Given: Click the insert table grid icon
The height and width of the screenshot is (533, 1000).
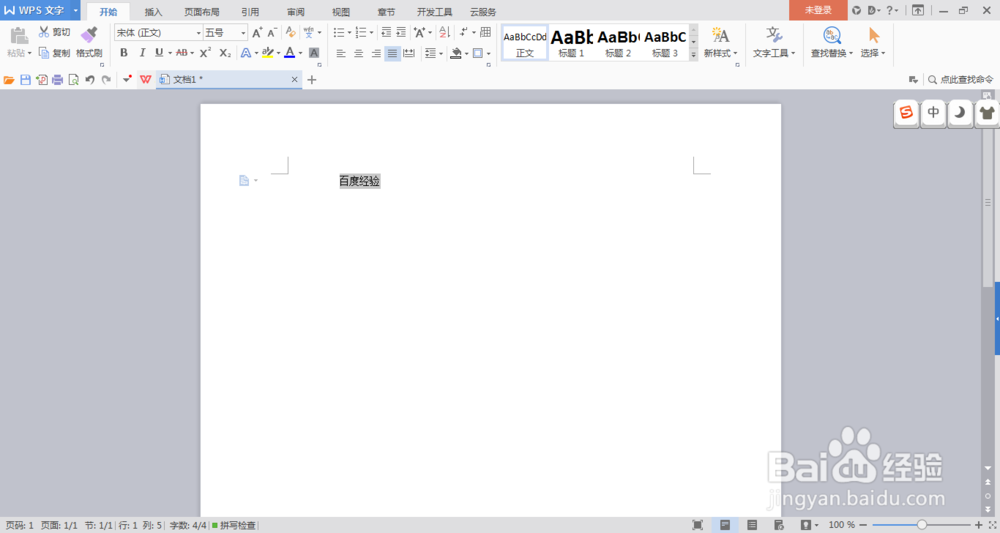Looking at the screenshot, I should 485,32.
